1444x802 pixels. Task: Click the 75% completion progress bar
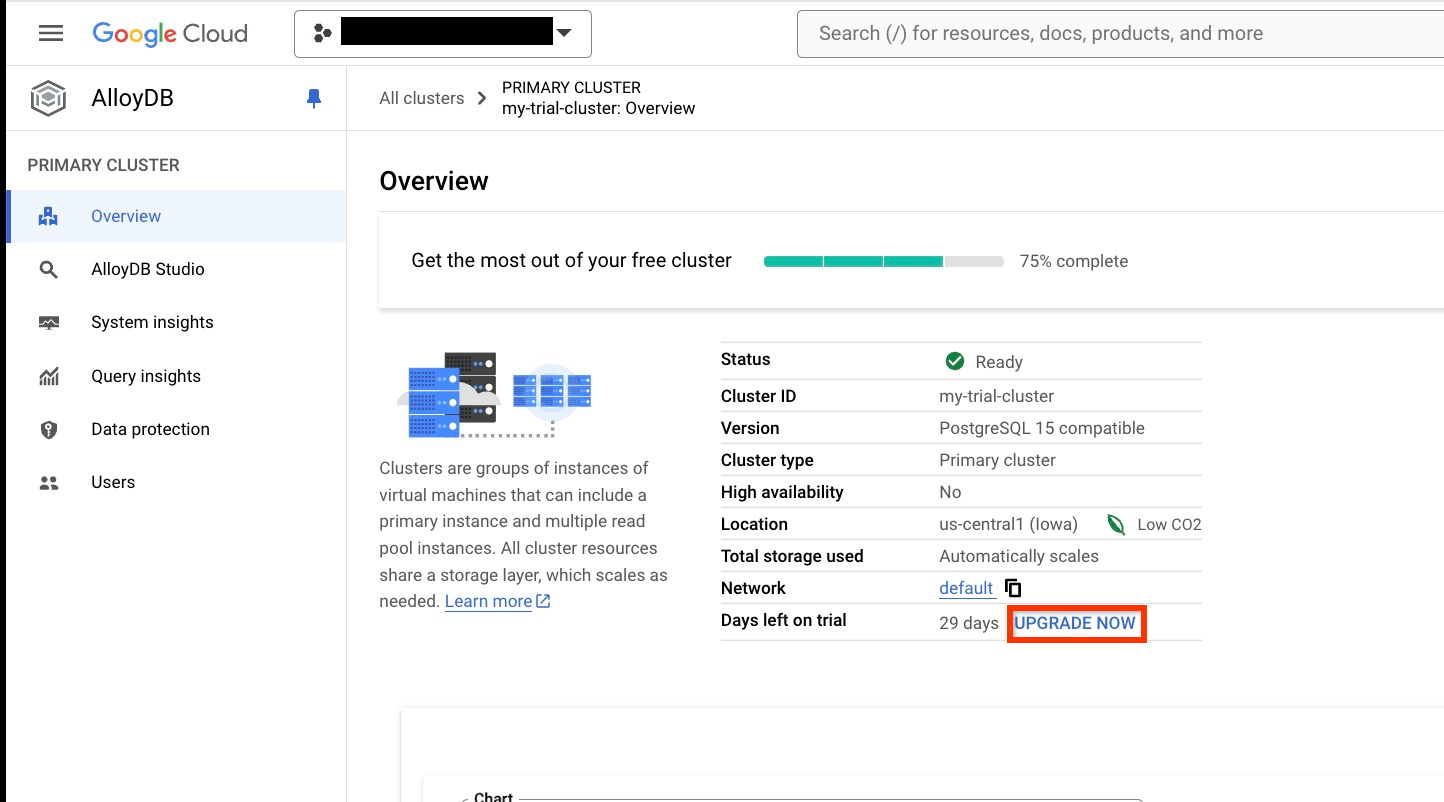(883, 261)
